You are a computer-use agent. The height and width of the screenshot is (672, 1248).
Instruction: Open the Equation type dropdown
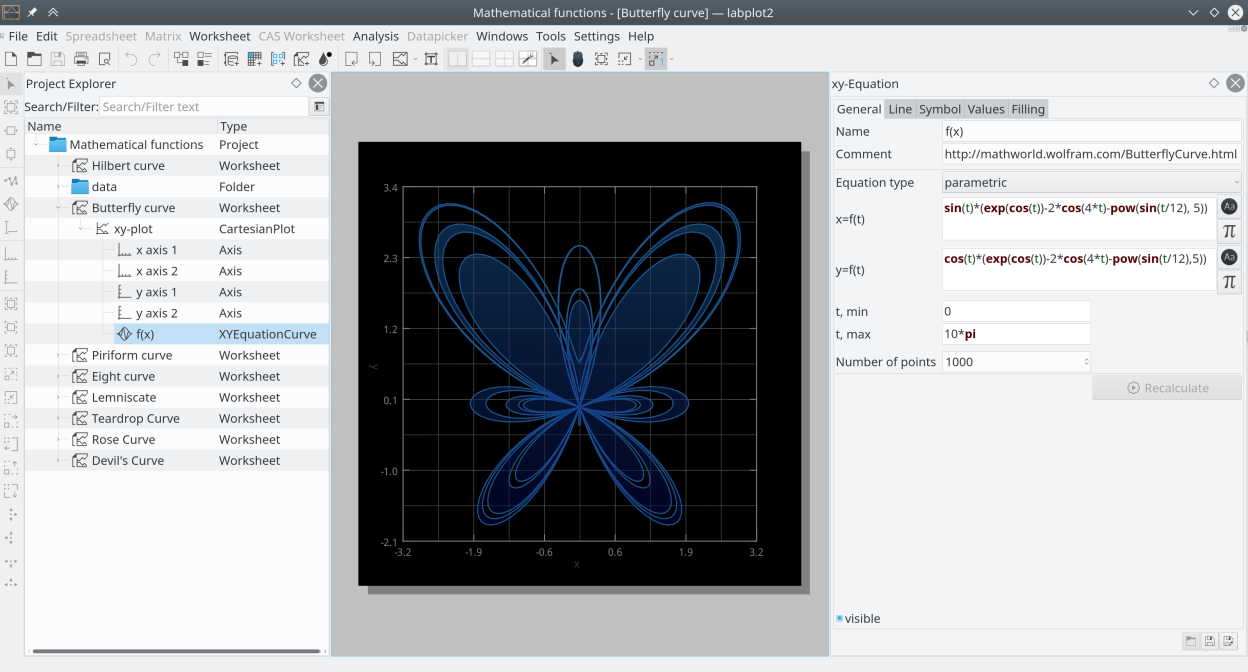pos(1091,182)
